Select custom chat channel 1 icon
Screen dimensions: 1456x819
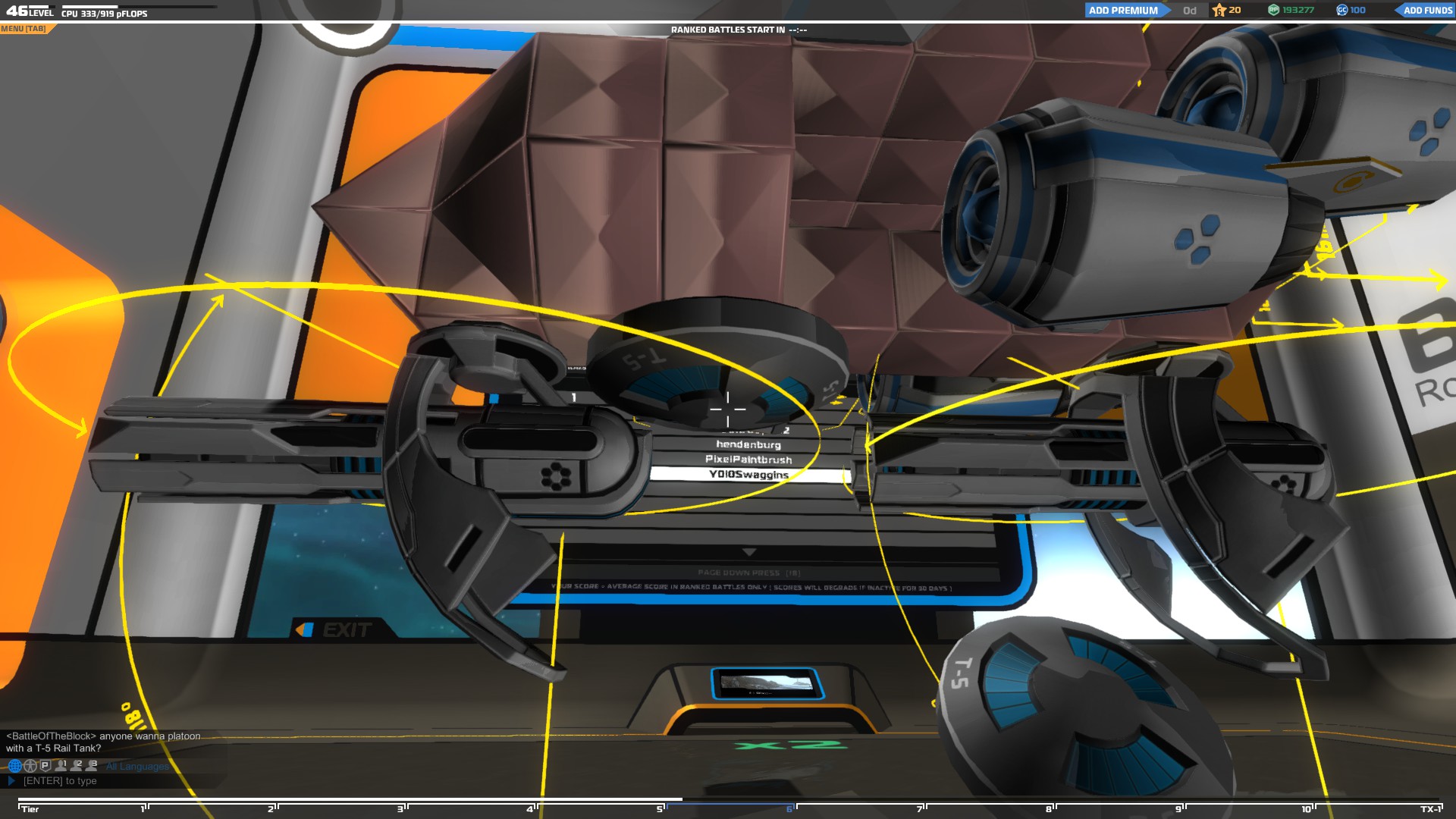[x=61, y=766]
